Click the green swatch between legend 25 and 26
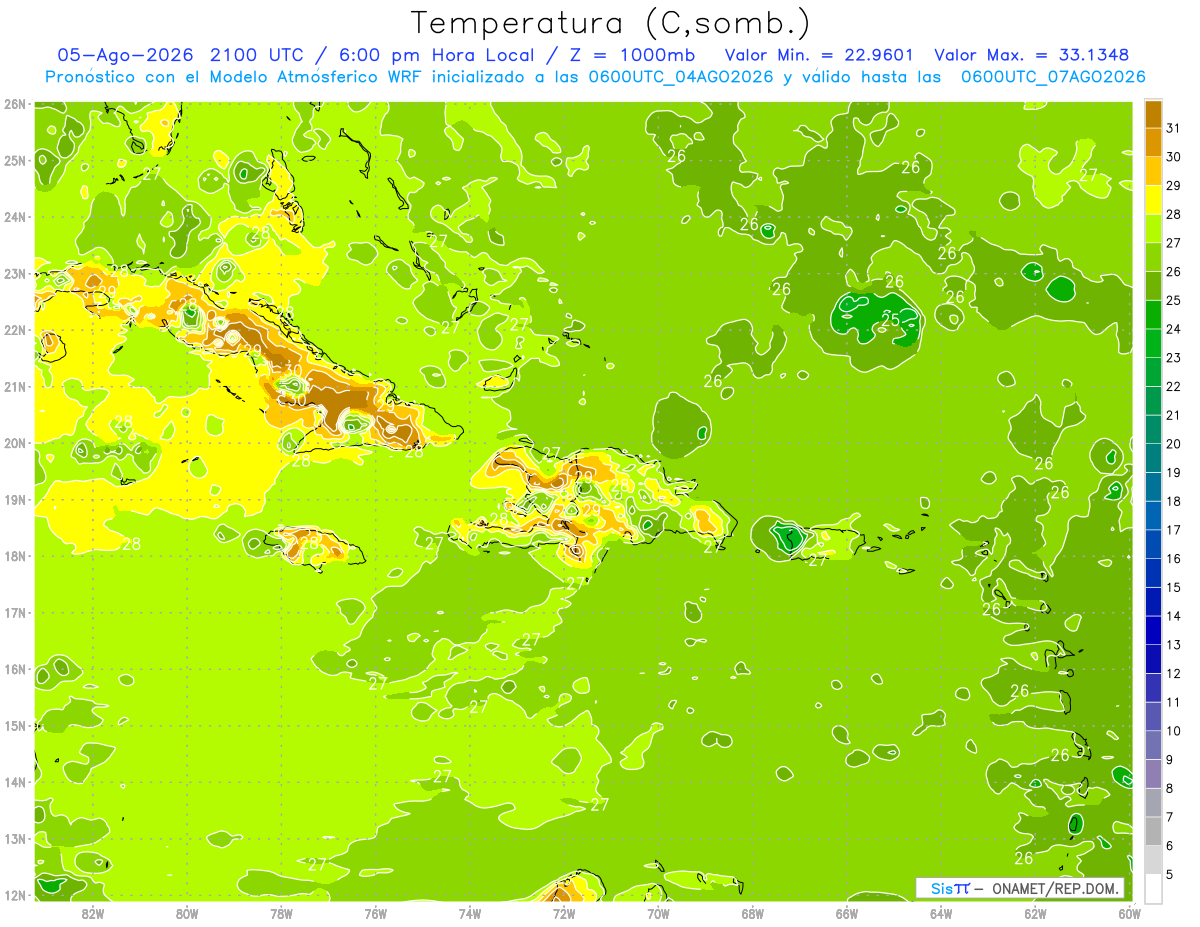 click(x=1154, y=286)
